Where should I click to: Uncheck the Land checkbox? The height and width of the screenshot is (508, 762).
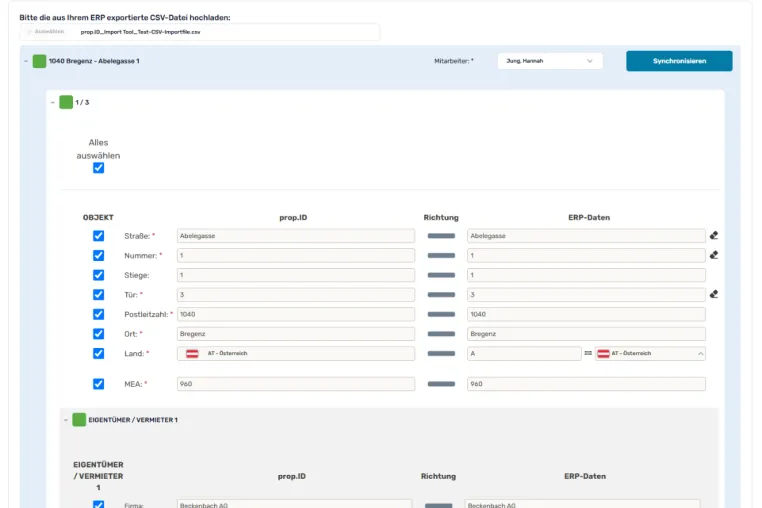[99, 353]
